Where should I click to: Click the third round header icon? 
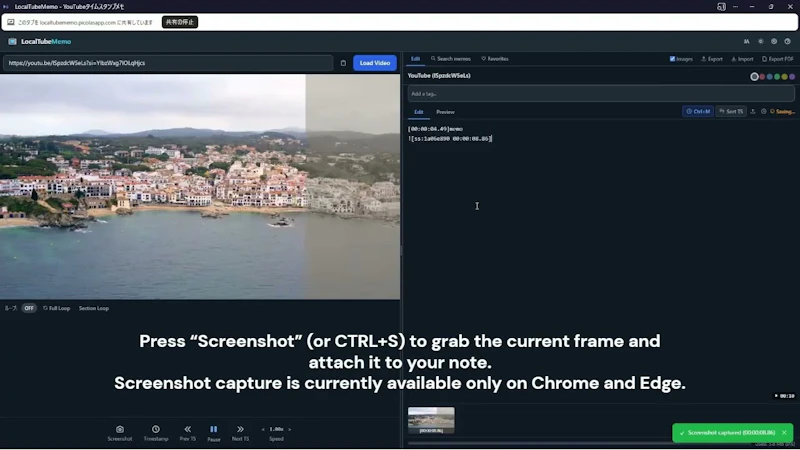pos(774,41)
